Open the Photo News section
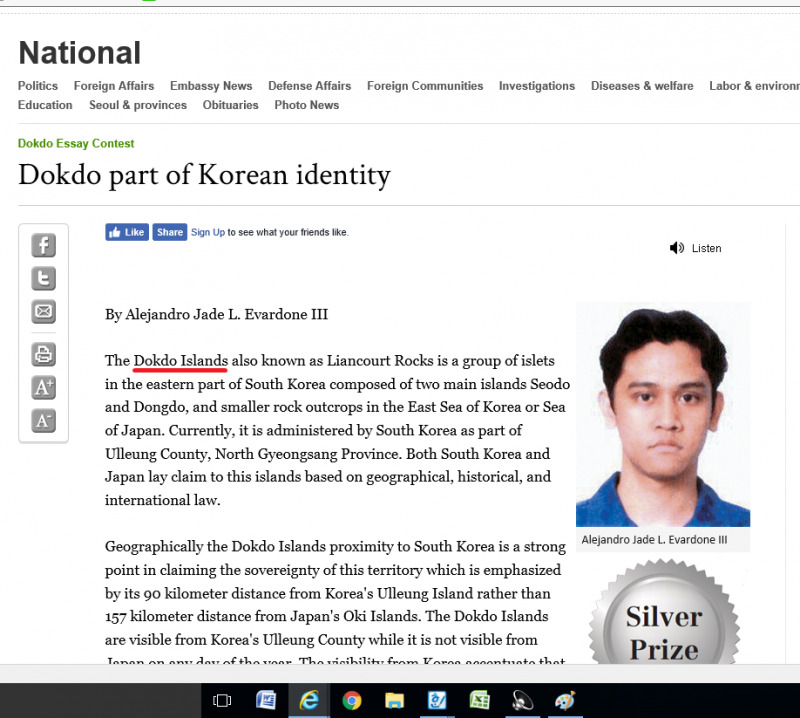 (306, 105)
